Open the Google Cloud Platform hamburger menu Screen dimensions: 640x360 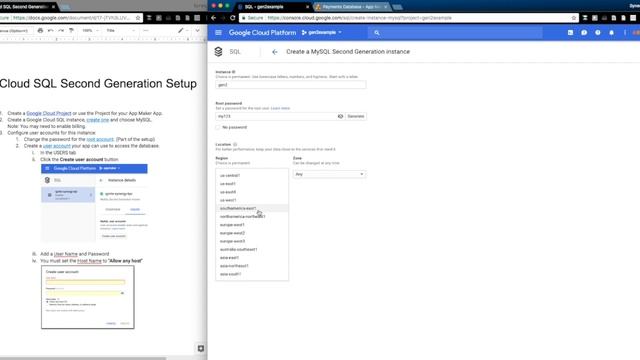point(218,33)
